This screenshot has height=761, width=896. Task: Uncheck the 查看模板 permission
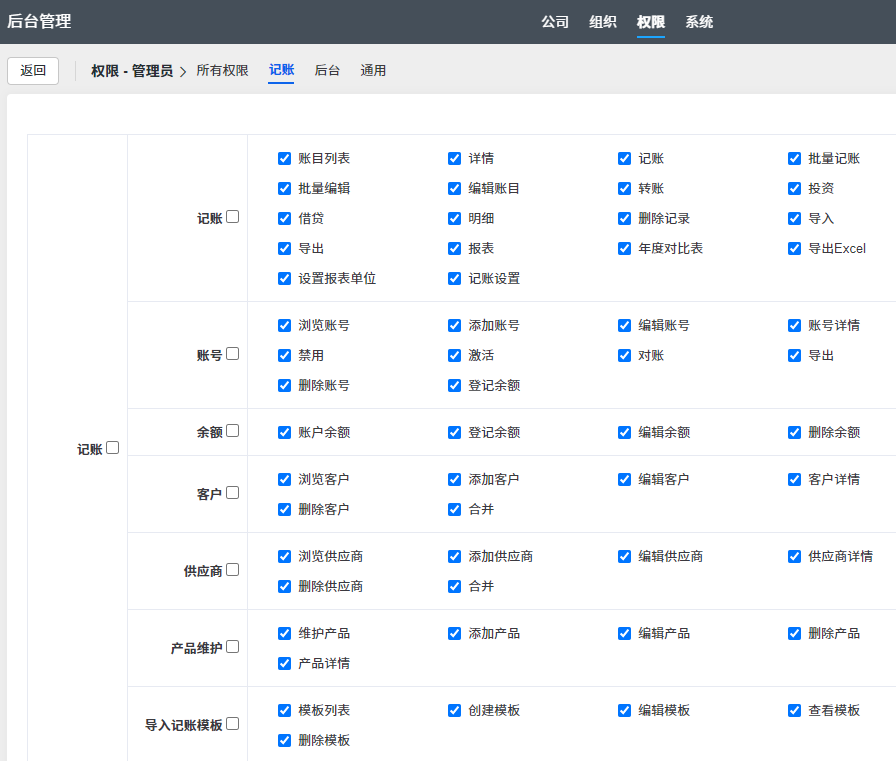[794, 711]
